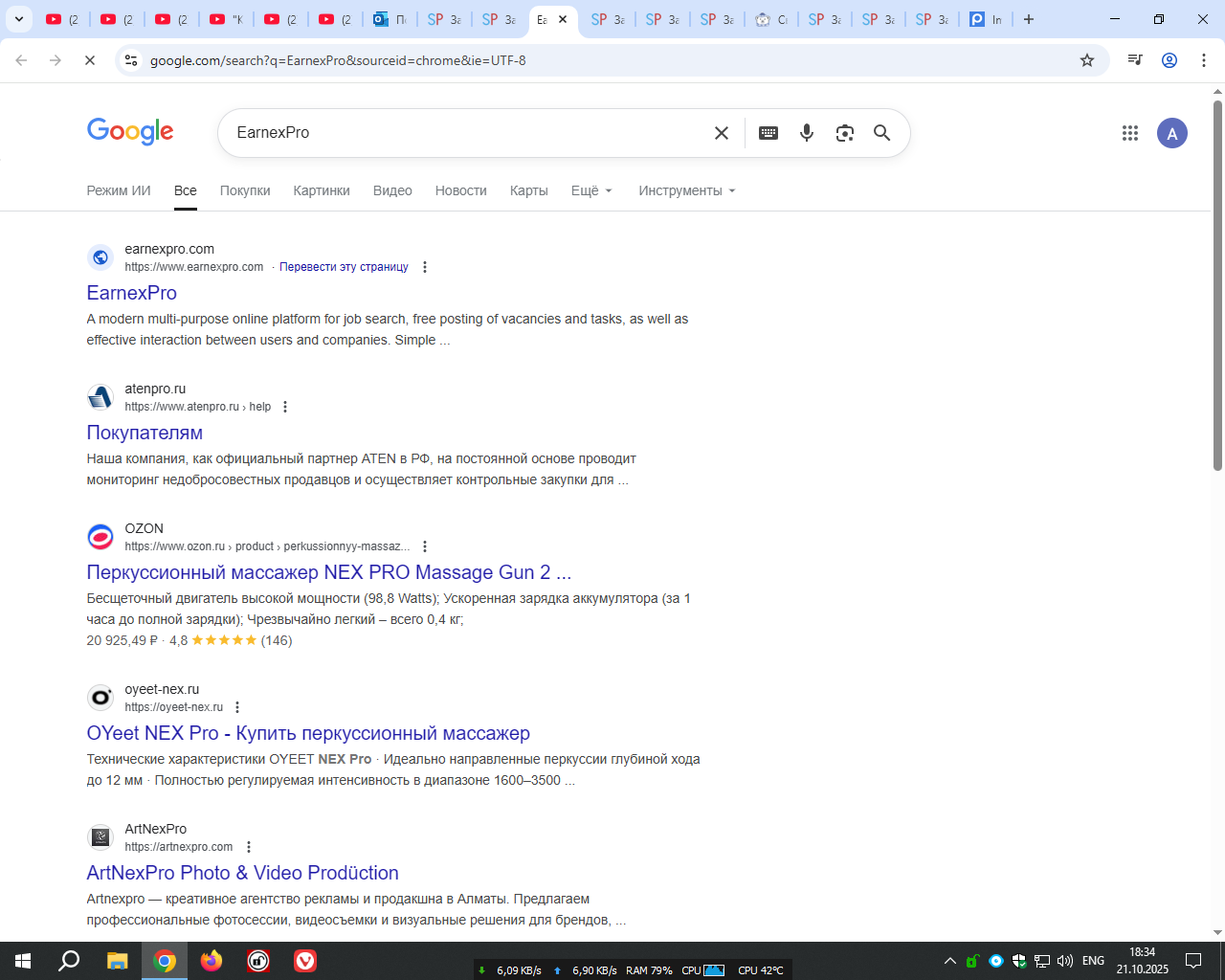The width and height of the screenshot is (1225, 980).
Task: Open the Google apps grid
Action: click(1130, 133)
